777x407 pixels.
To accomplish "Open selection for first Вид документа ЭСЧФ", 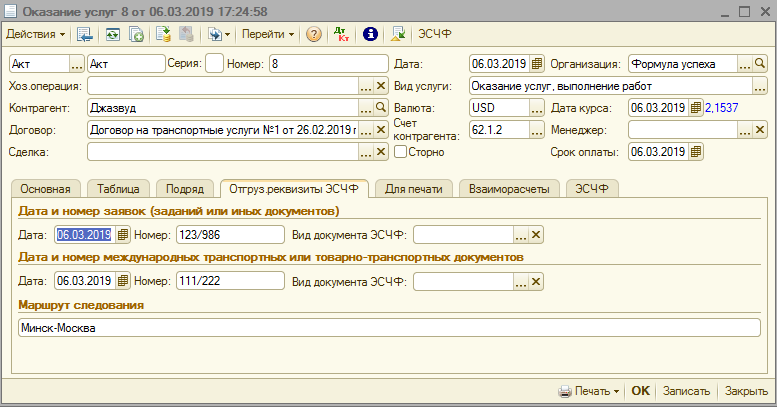I will click(x=521, y=234).
